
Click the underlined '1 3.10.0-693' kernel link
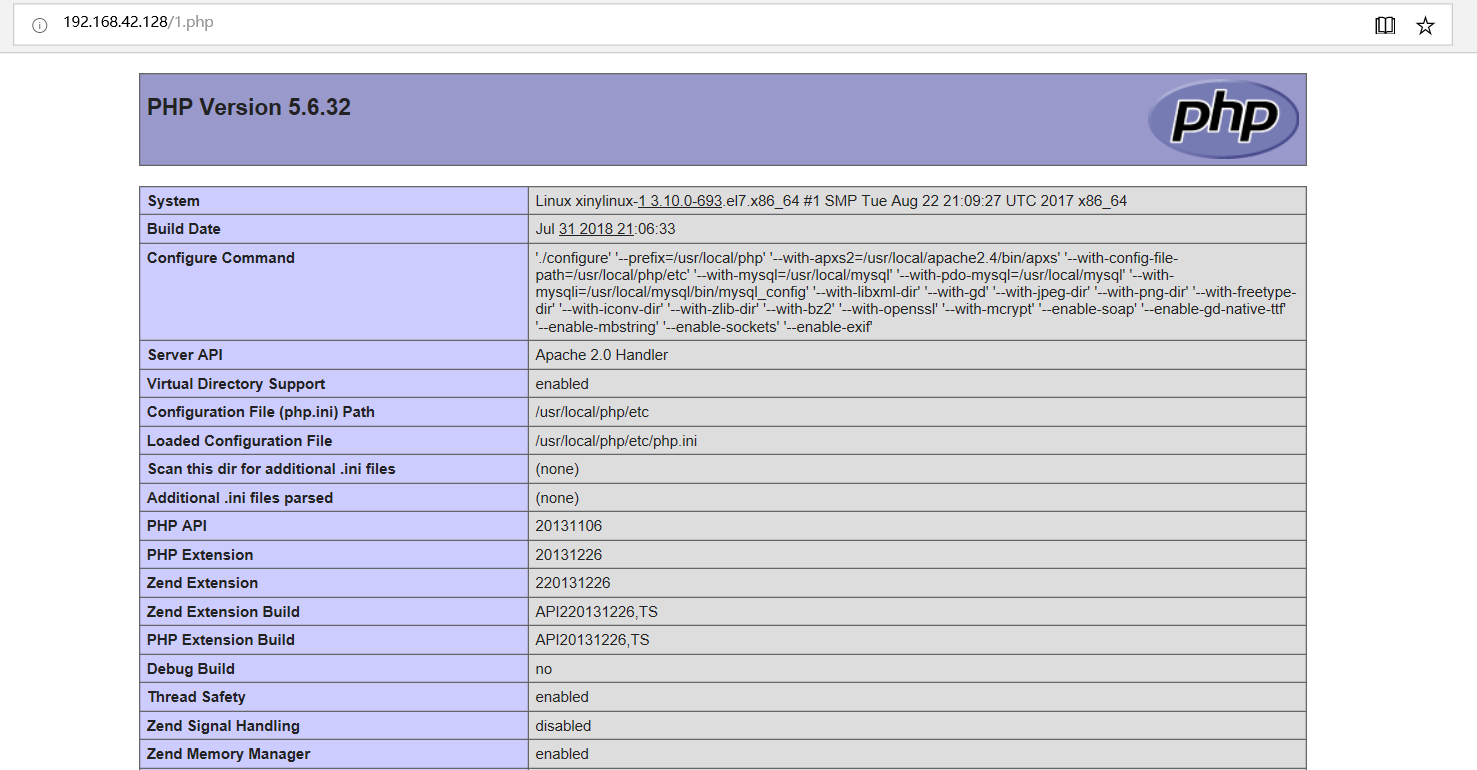[x=680, y=201]
